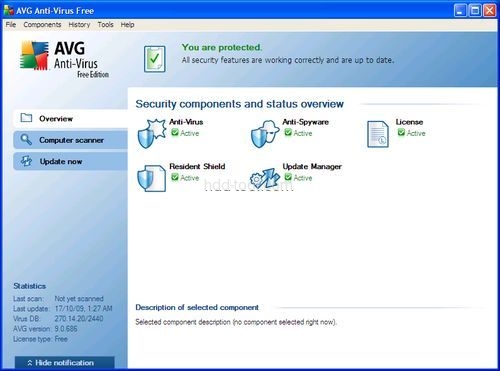Click the collapse arrows on Hide notification
The width and height of the screenshot is (500, 371).
pyautogui.click(x=30, y=363)
